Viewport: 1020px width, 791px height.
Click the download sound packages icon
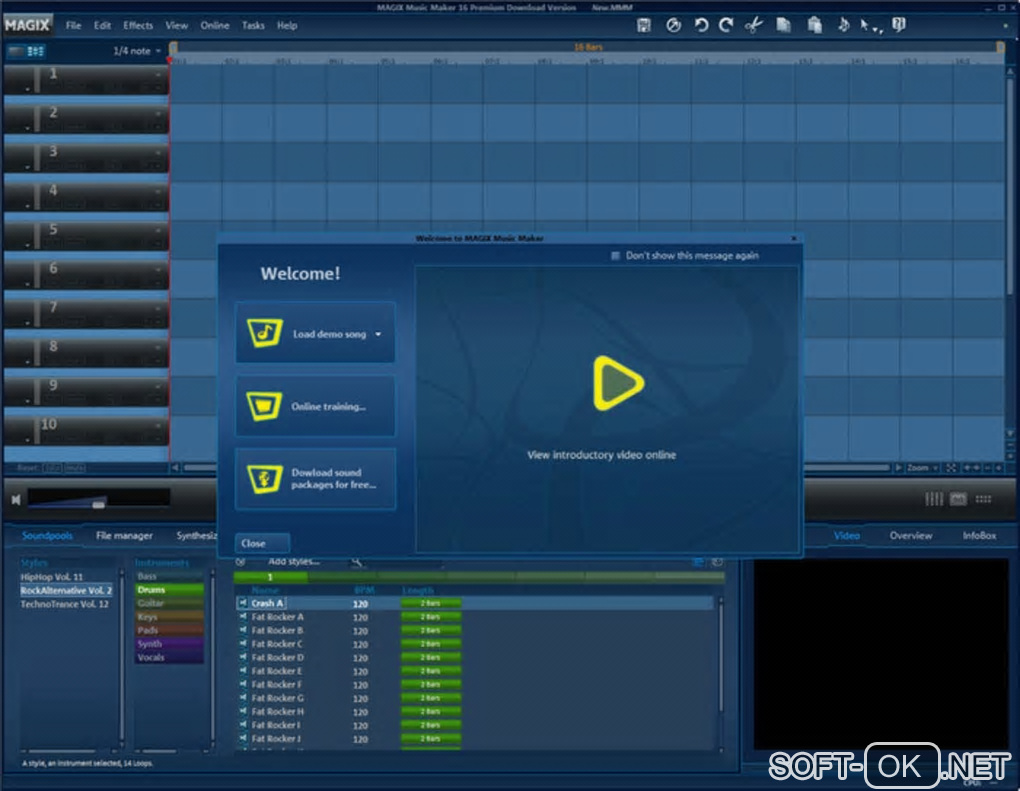[x=264, y=479]
